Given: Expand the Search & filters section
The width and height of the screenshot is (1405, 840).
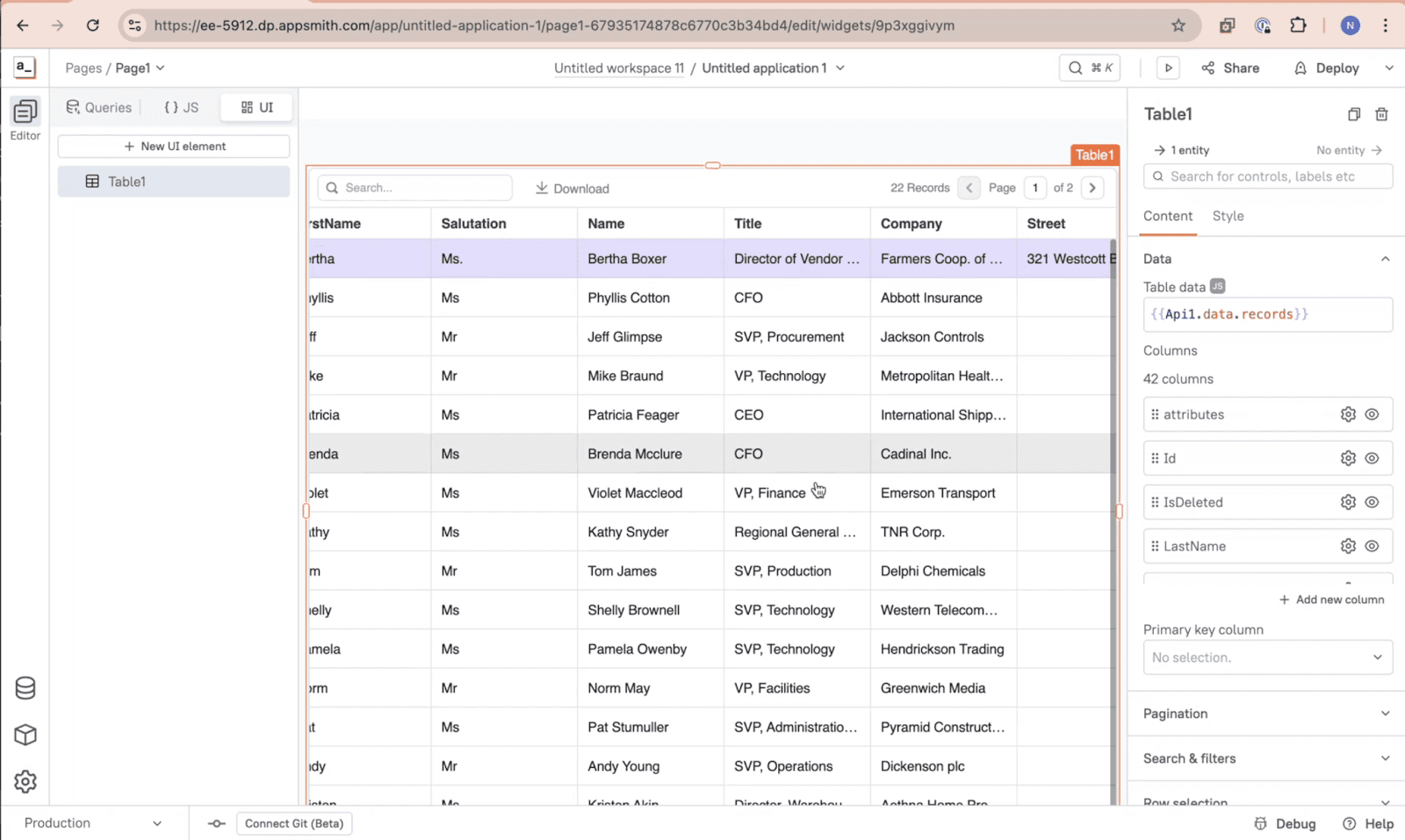Looking at the screenshot, I should [x=1267, y=758].
